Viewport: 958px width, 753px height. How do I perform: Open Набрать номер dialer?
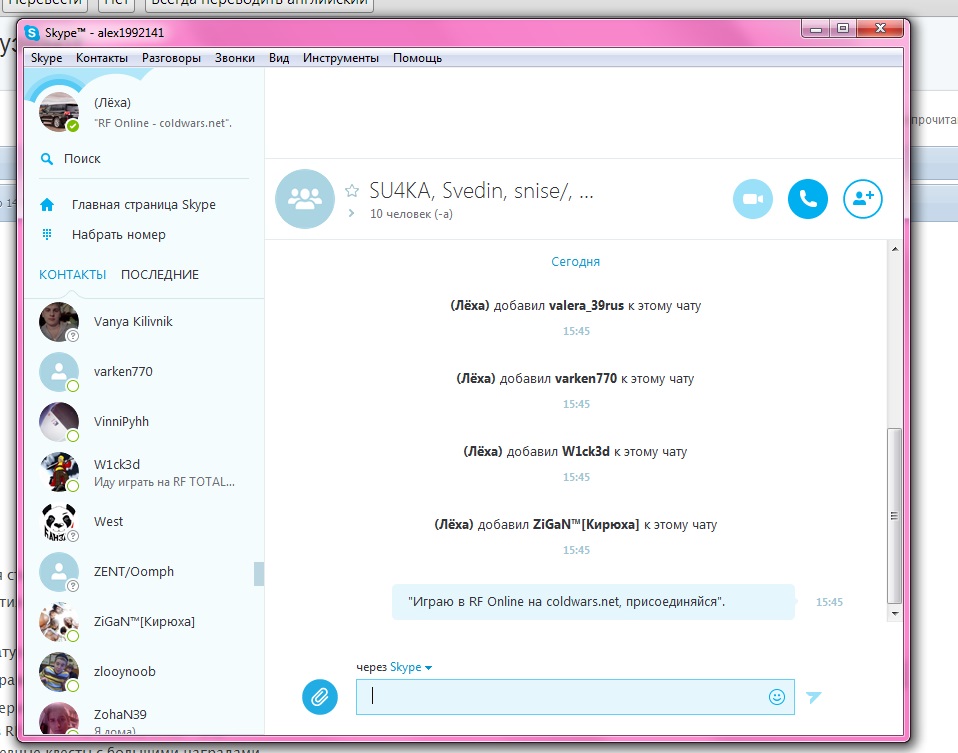click(119, 235)
